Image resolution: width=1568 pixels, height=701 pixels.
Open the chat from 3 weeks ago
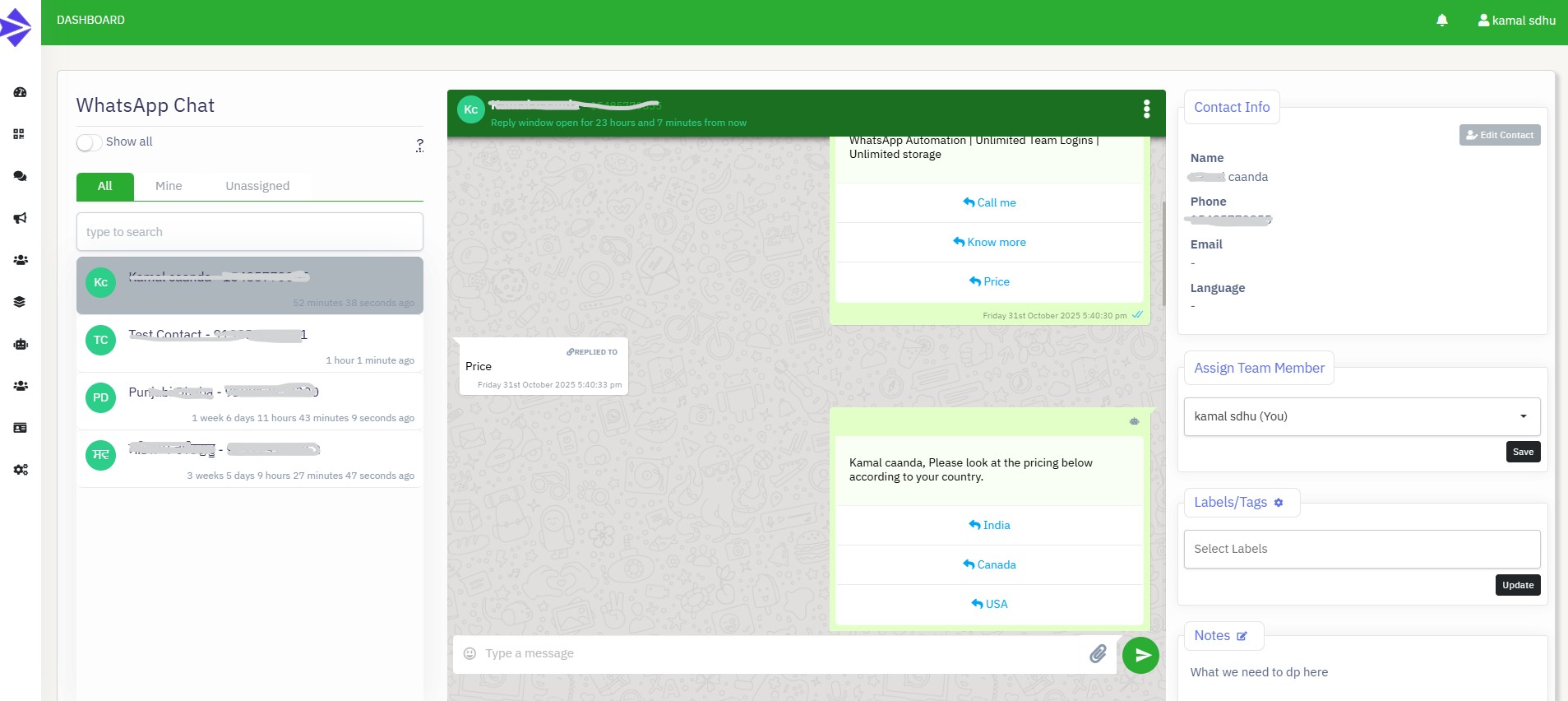tap(250, 459)
